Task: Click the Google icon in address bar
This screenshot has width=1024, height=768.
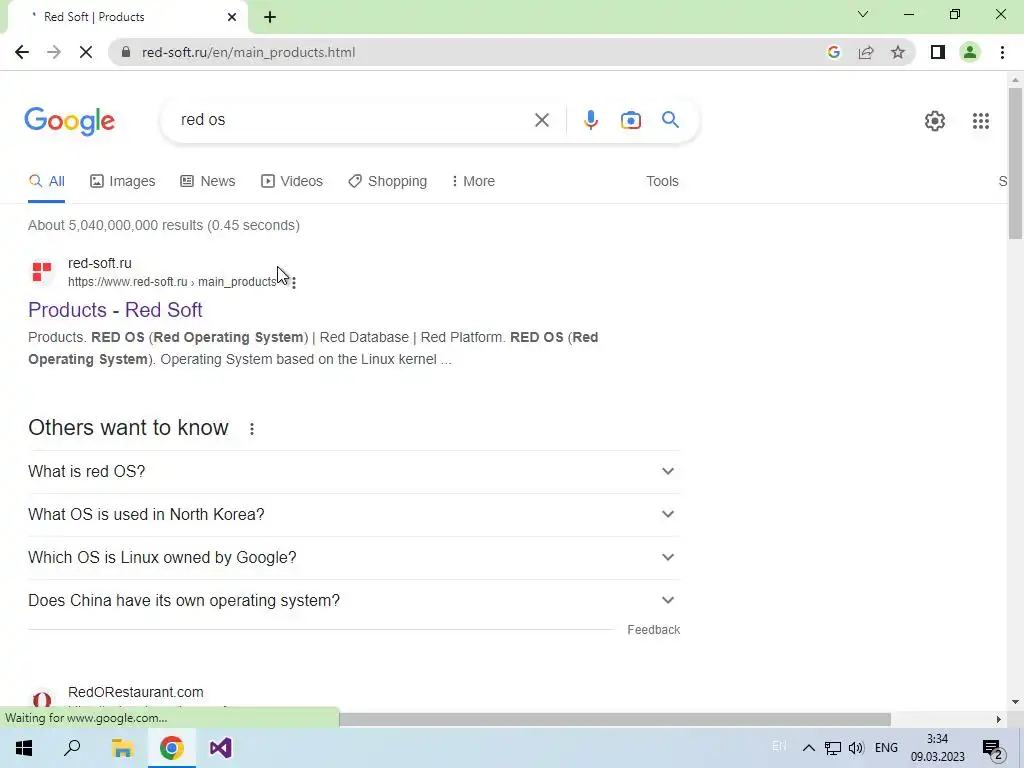Action: 833,52
